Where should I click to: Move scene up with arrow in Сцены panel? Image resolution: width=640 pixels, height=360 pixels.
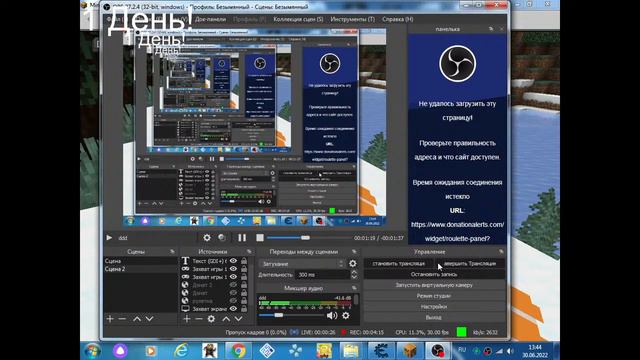(137, 319)
